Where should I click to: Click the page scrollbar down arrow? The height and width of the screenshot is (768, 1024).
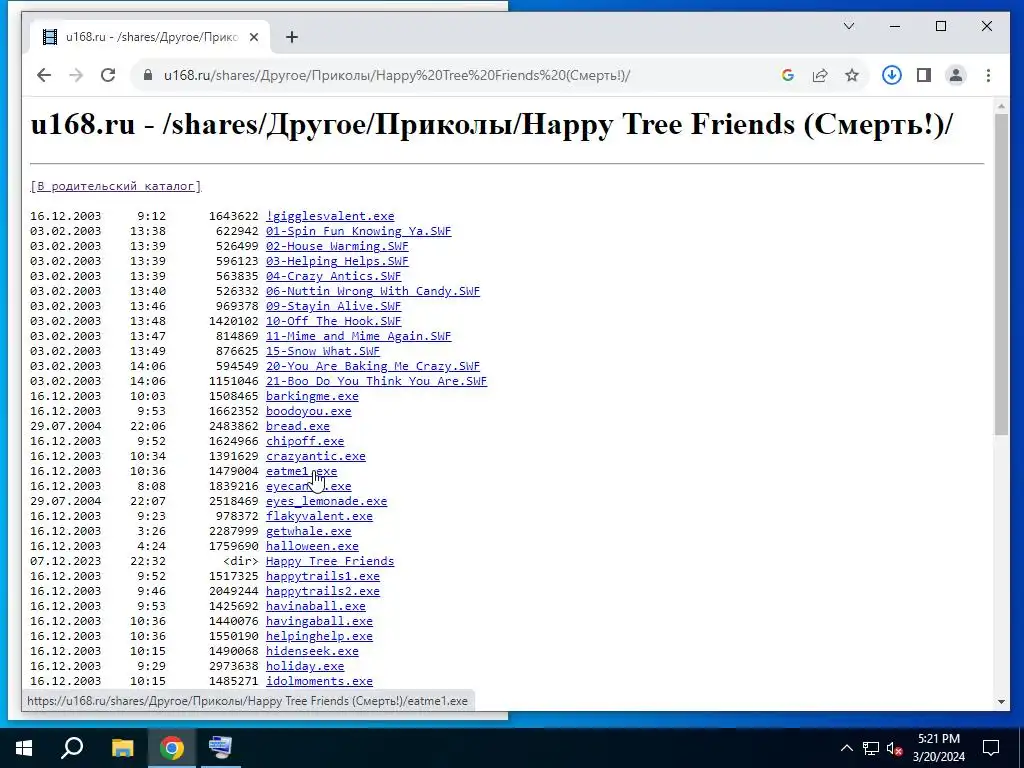tap(1001, 702)
